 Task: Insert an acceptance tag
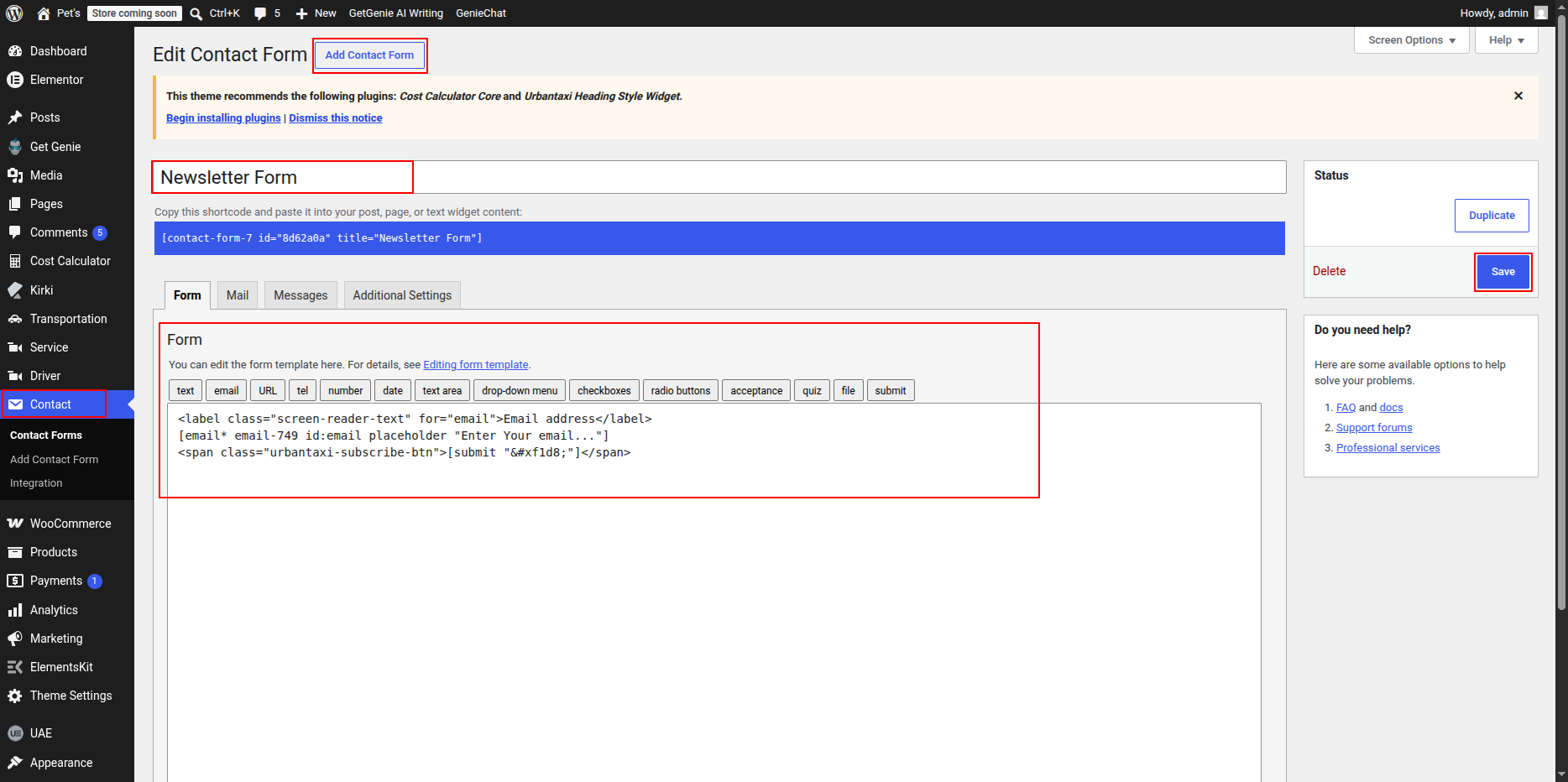click(756, 391)
